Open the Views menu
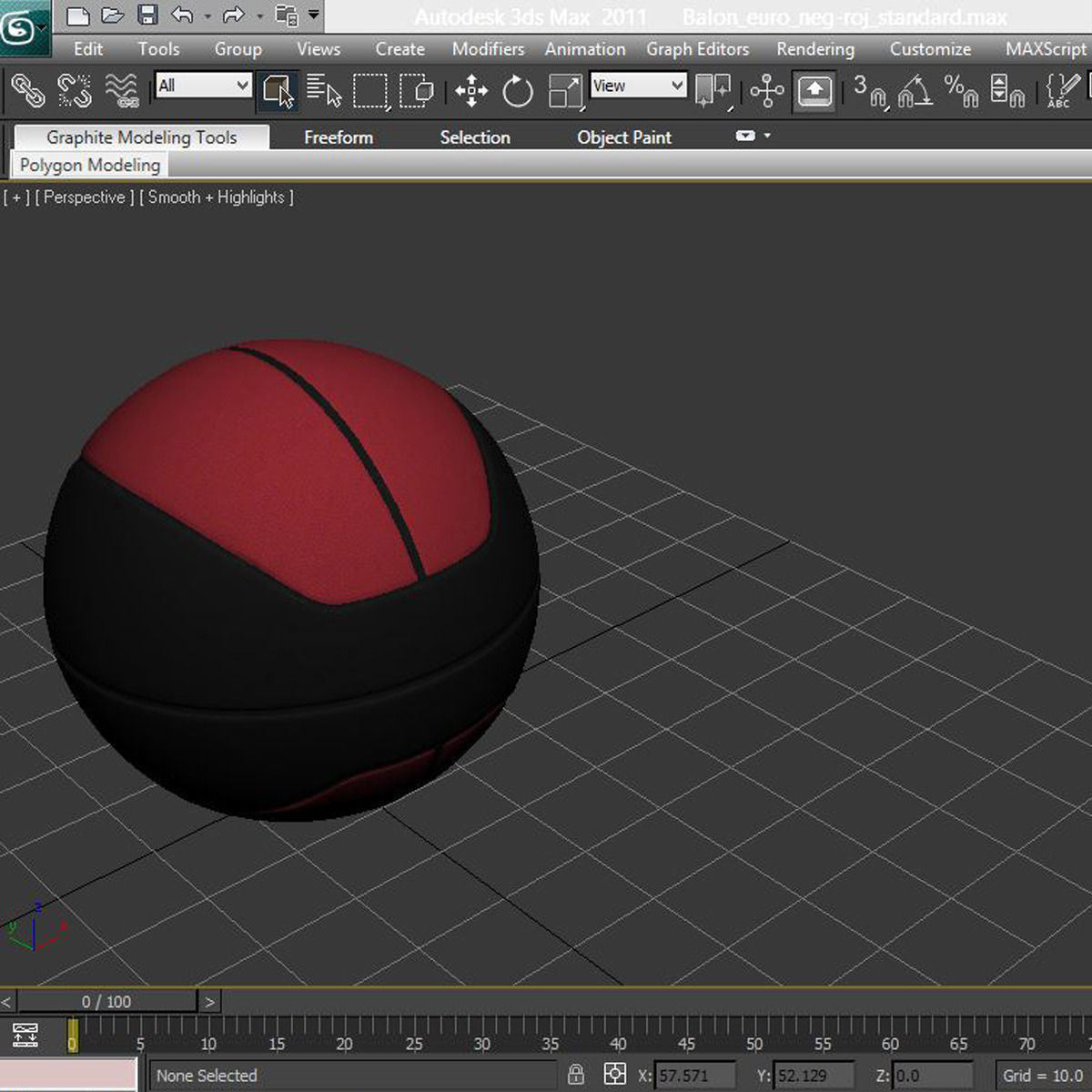 318,49
